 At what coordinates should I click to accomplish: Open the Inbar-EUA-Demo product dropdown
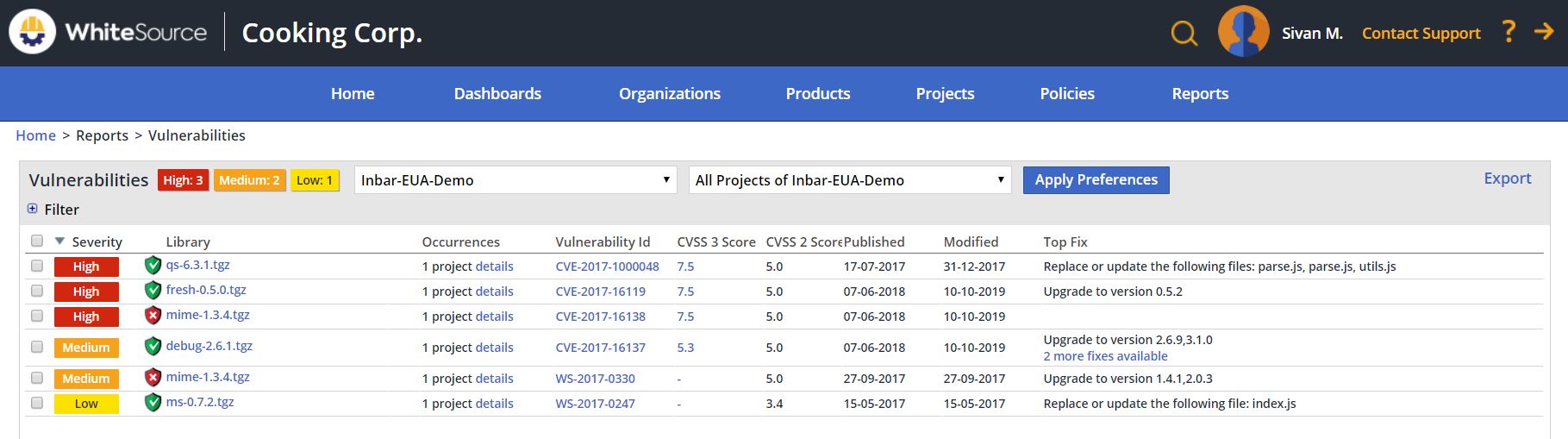pyautogui.click(x=515, y=180)
